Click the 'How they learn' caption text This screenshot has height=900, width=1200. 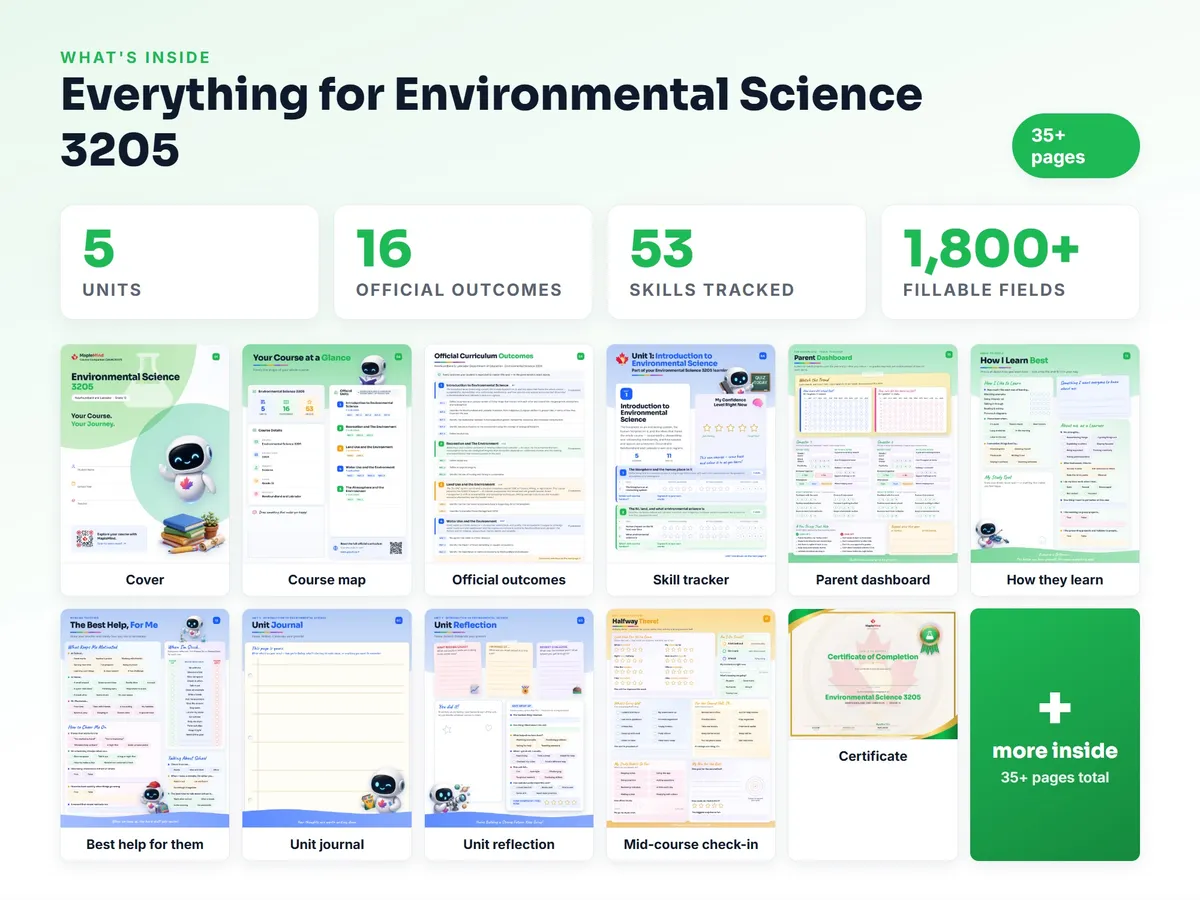pos(1055,580)
